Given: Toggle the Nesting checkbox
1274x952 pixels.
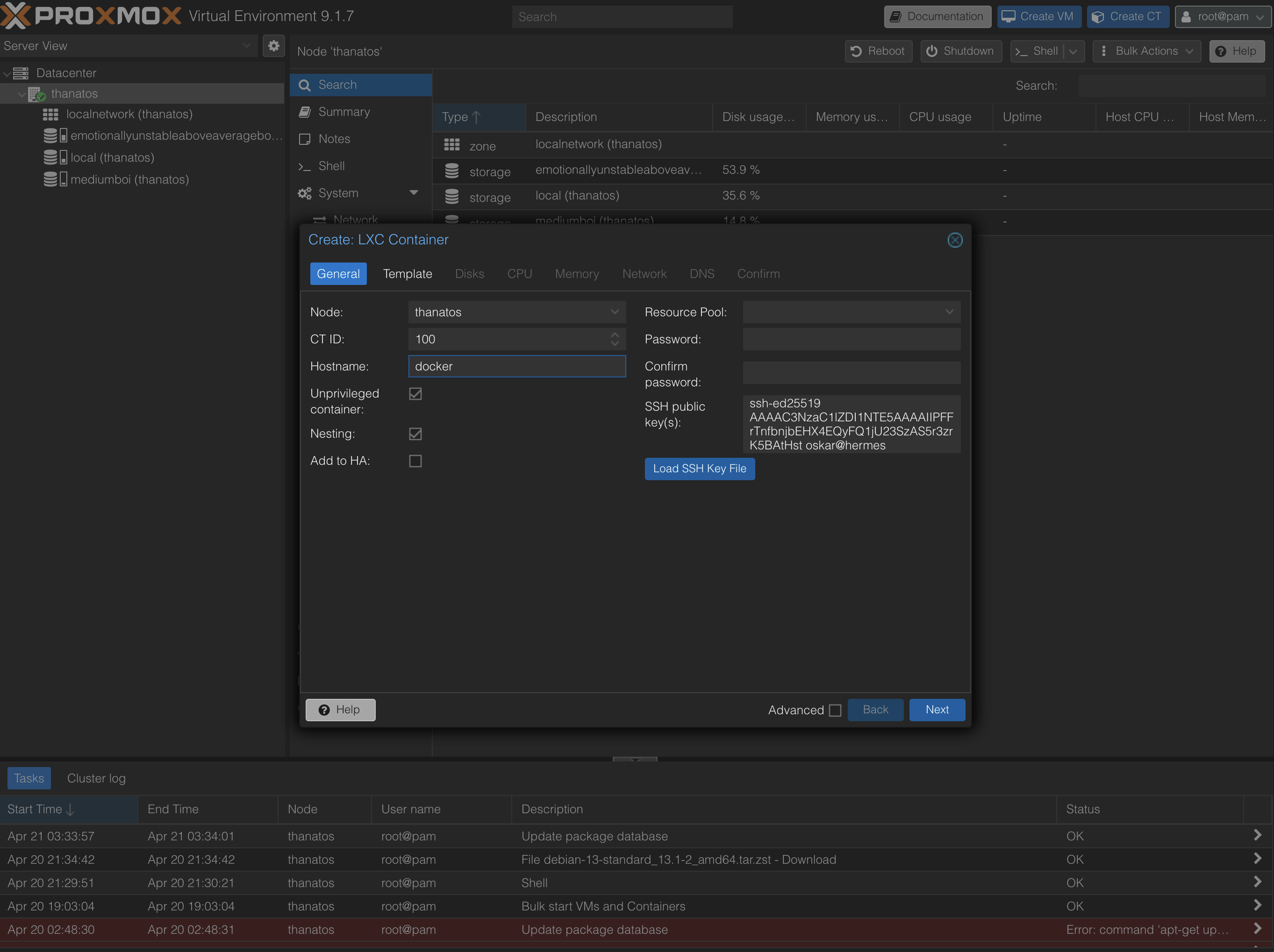Looking at the screenshot, I should 415,434.
